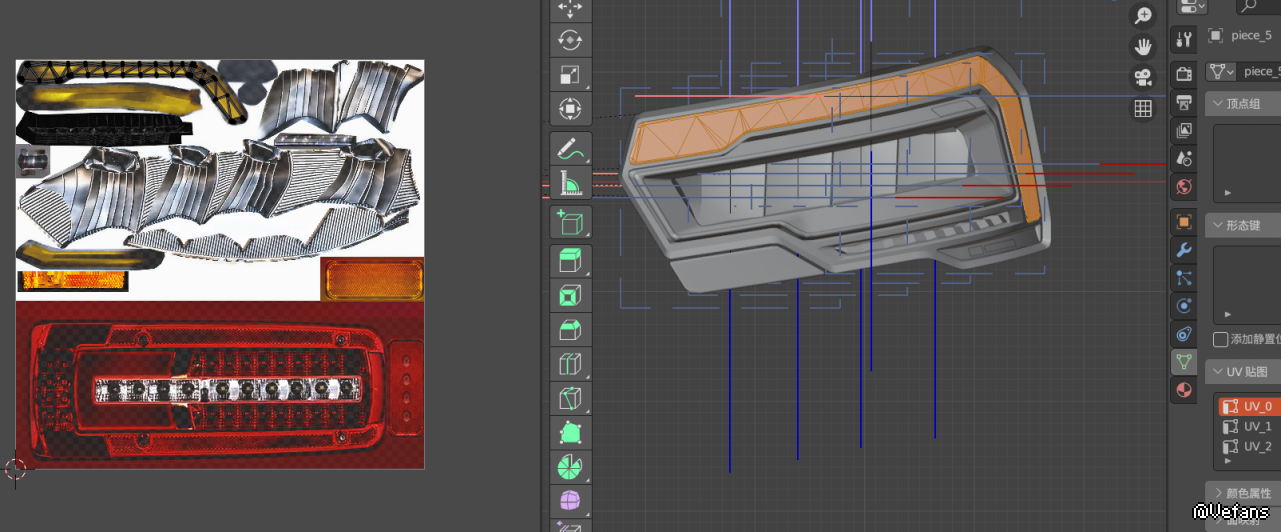The width and height of the screenshot is (1281, 532).
Task: Select the Add Cube tool
Action: pyautogui.click(x=570, y=222)
